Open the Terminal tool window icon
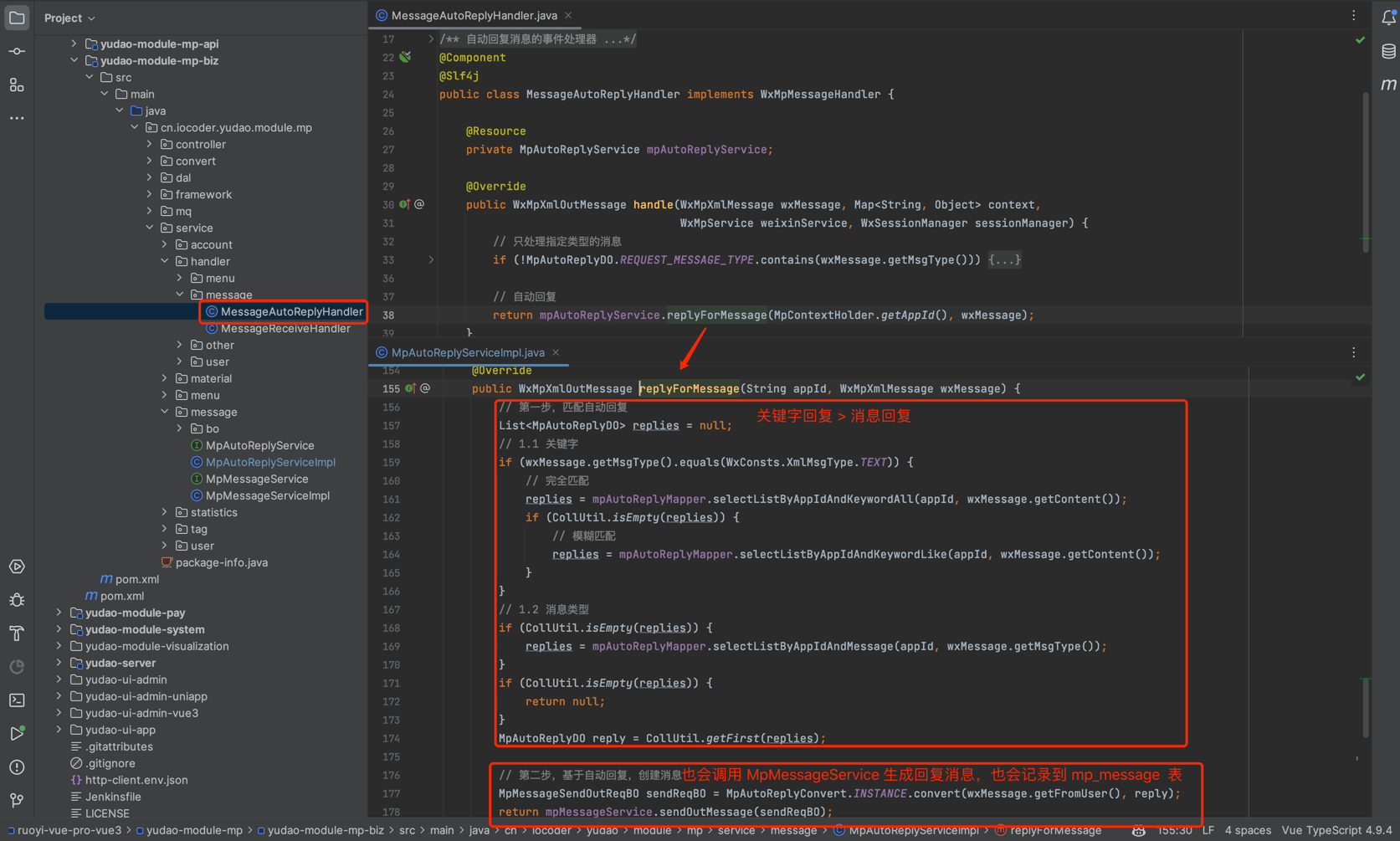The width and height of the screenshot is (1400, 841). coord(17,700)
